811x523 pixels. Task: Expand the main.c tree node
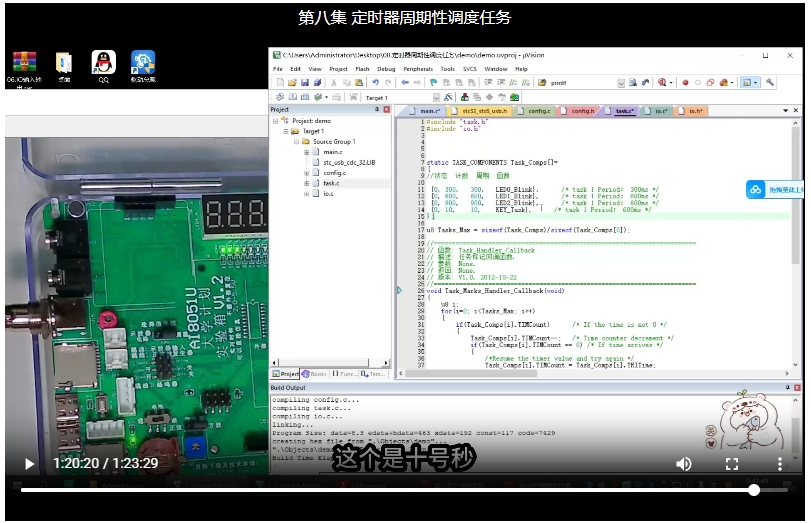pos(306,152)
